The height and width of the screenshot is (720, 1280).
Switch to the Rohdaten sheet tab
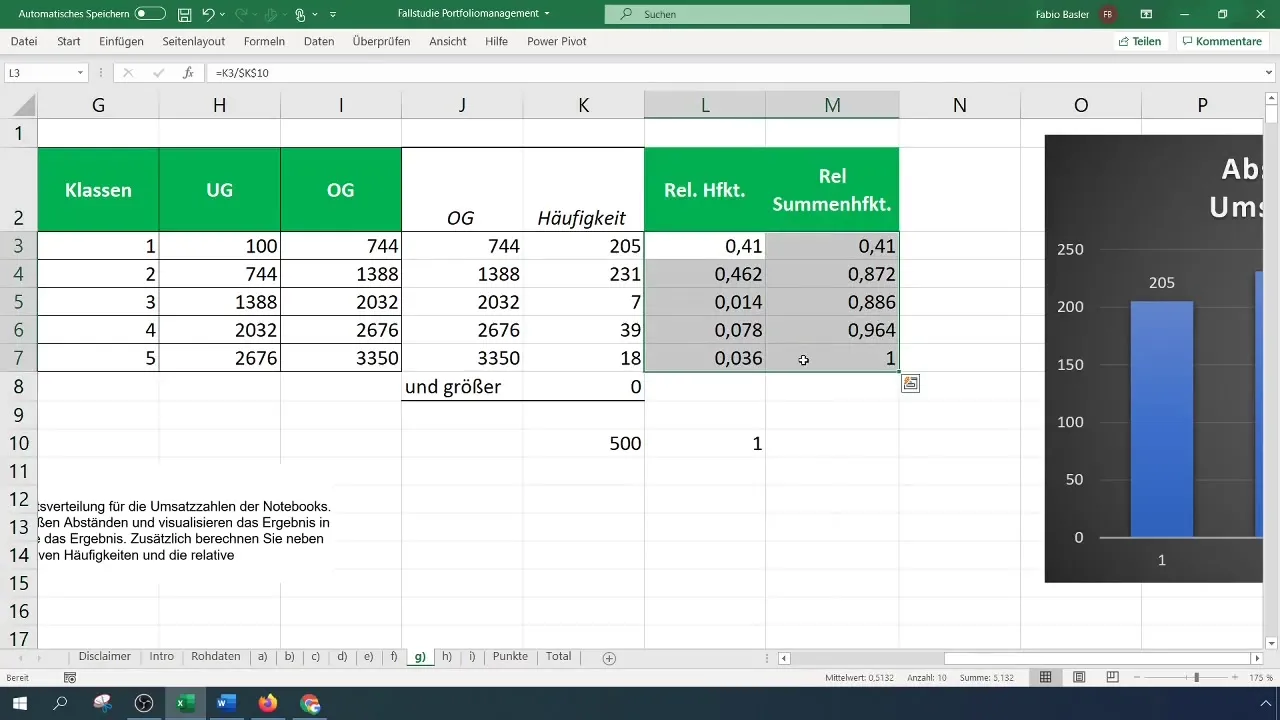pyautogui.click(x=216, y=657)
